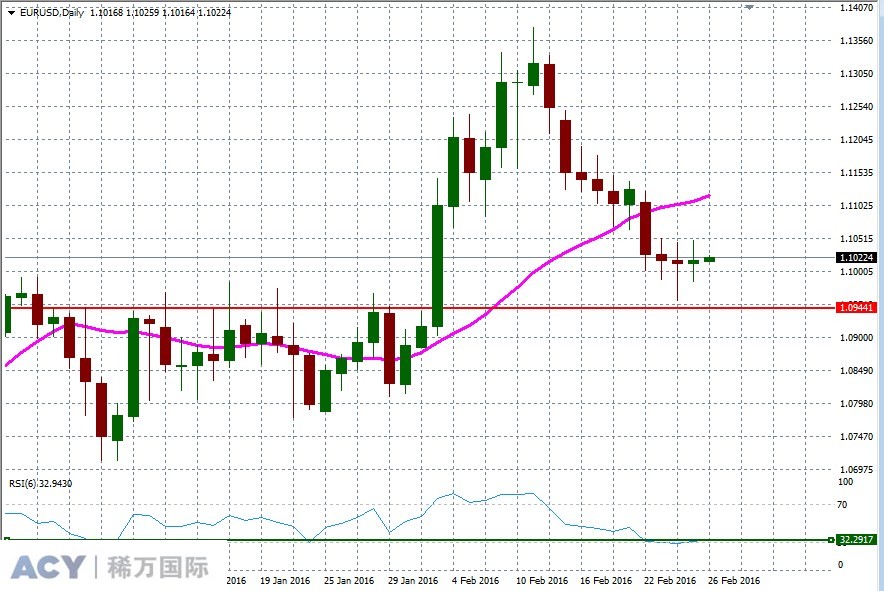Click the EURUSD,Daily symbol title

tap(52, 12)
